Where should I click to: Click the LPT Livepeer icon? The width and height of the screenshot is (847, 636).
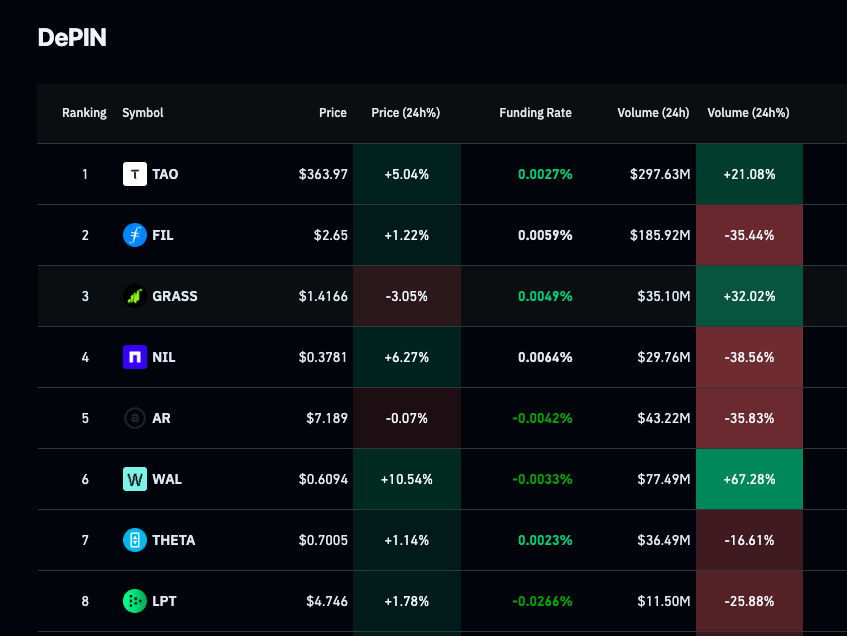[135, 601]
